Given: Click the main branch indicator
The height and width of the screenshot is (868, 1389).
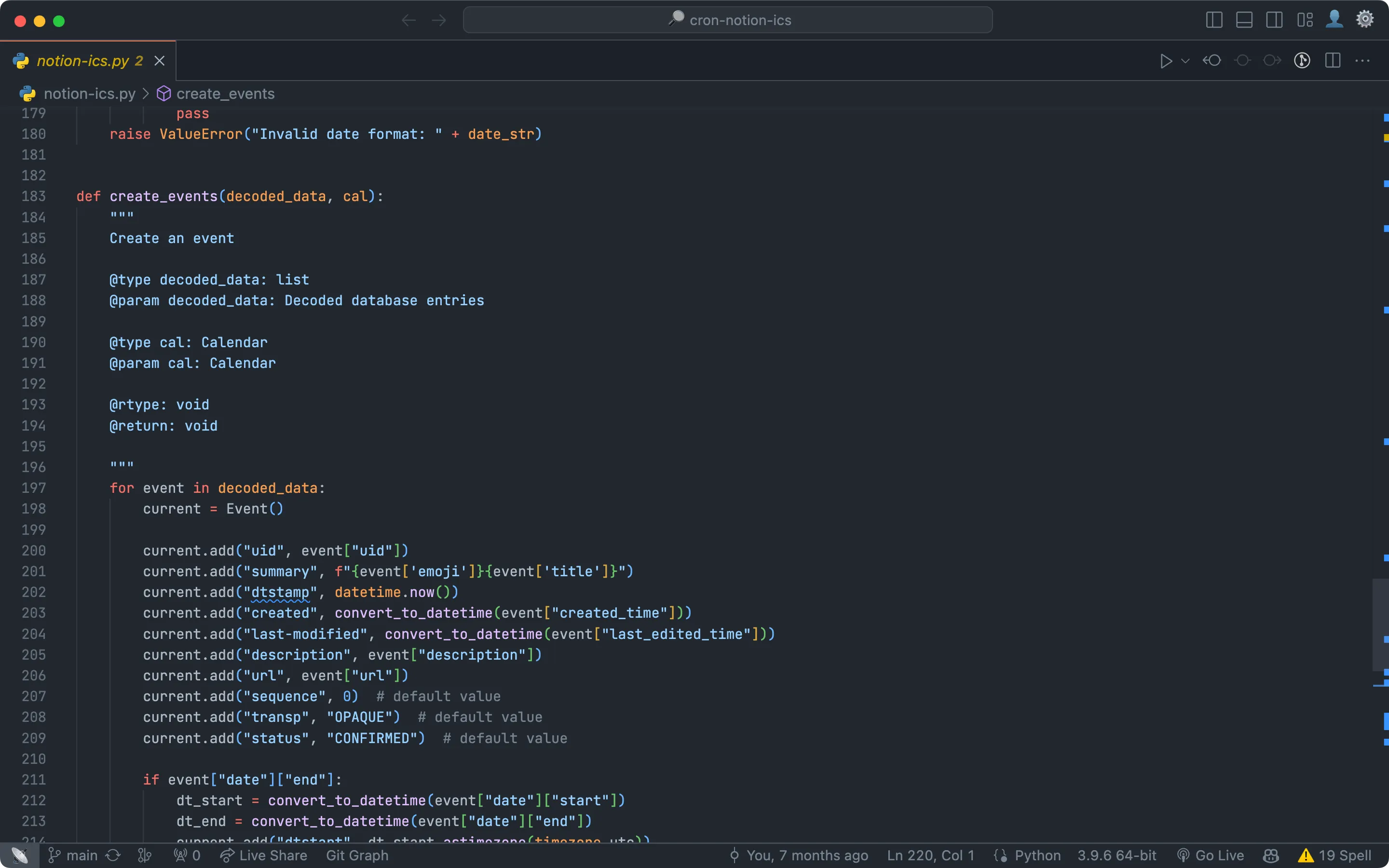Looking at the screenshot, I should [x=73, y=855].
